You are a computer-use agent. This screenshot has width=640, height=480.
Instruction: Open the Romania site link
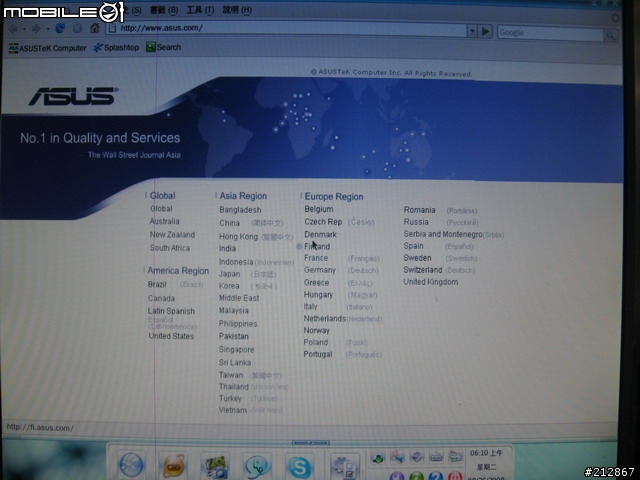(x=419, y=210)
